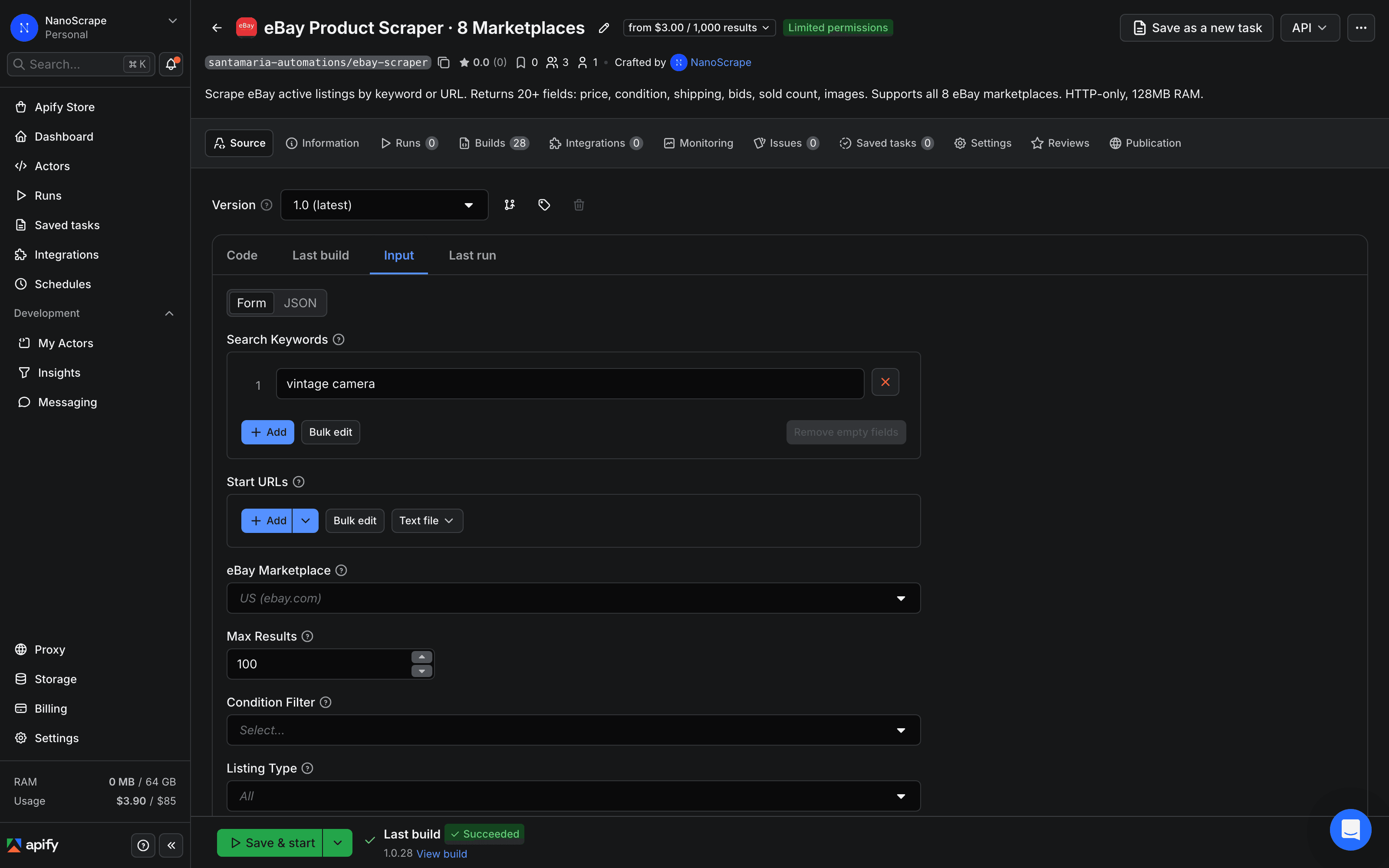Show Start URLs help icon
The height and width of the screenshot is (868, 1389).
coord(299,482)
